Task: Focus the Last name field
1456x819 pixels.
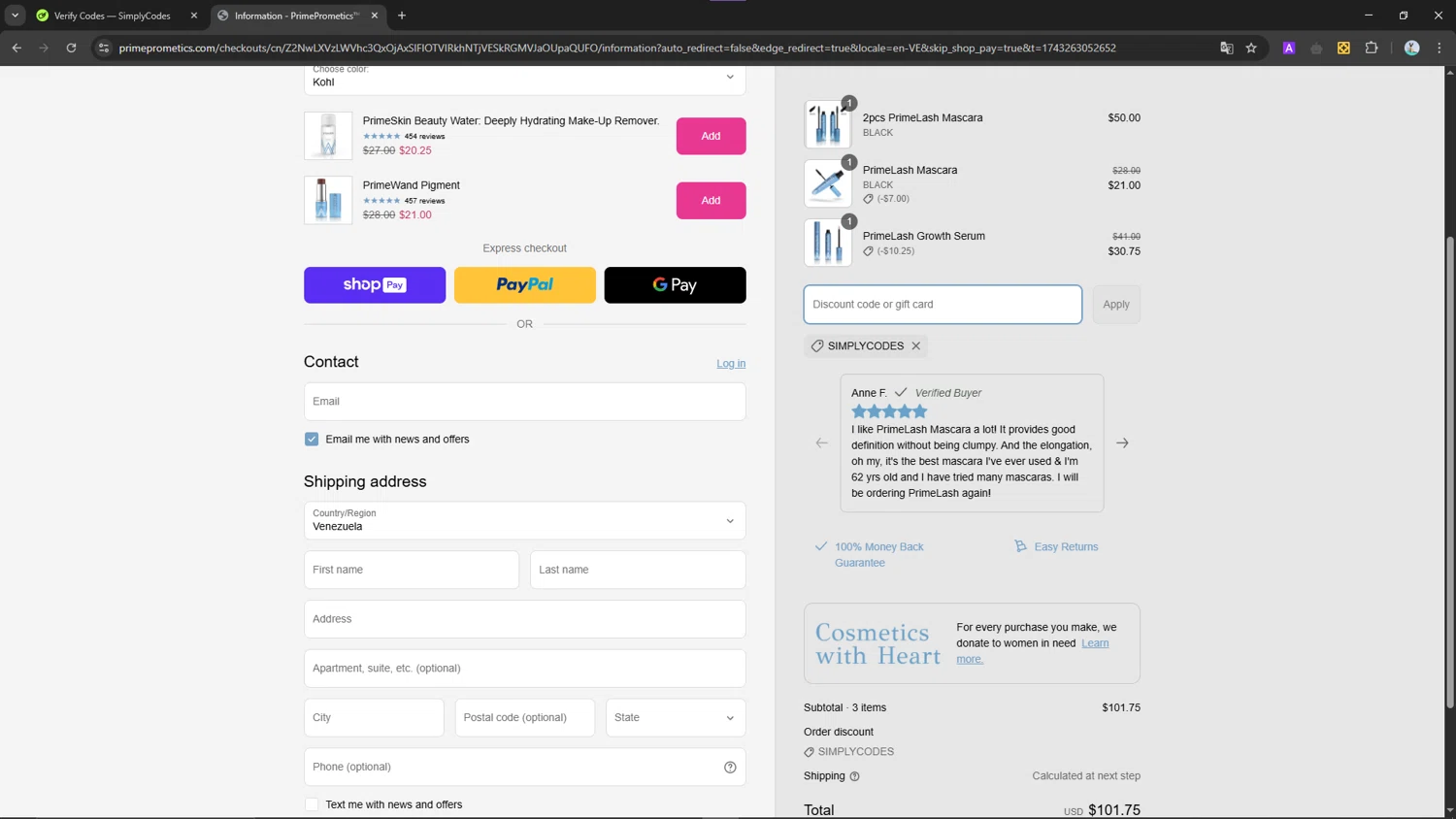Action: click(638, 570)
